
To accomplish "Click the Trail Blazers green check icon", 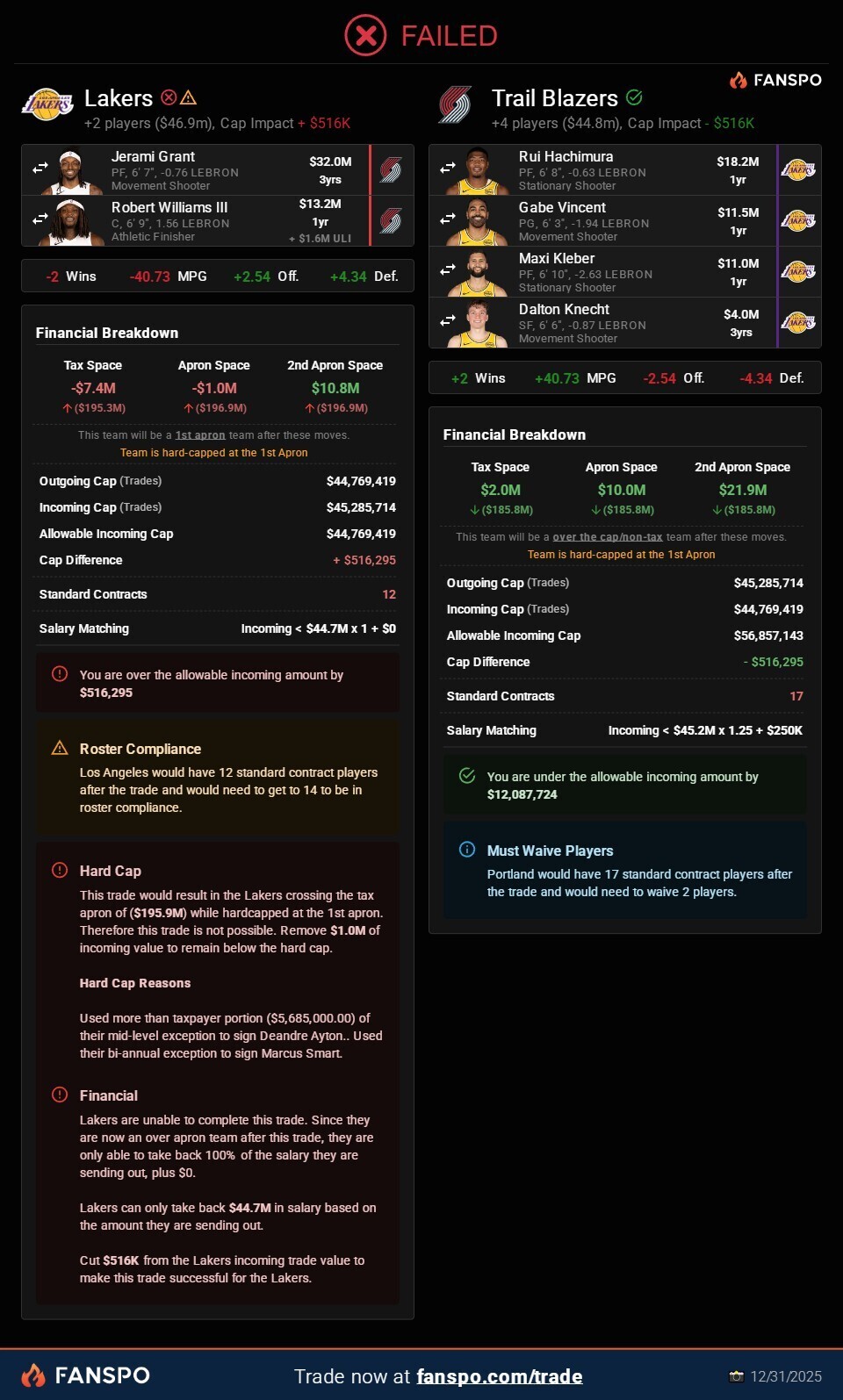I will [x=634, y=97].
